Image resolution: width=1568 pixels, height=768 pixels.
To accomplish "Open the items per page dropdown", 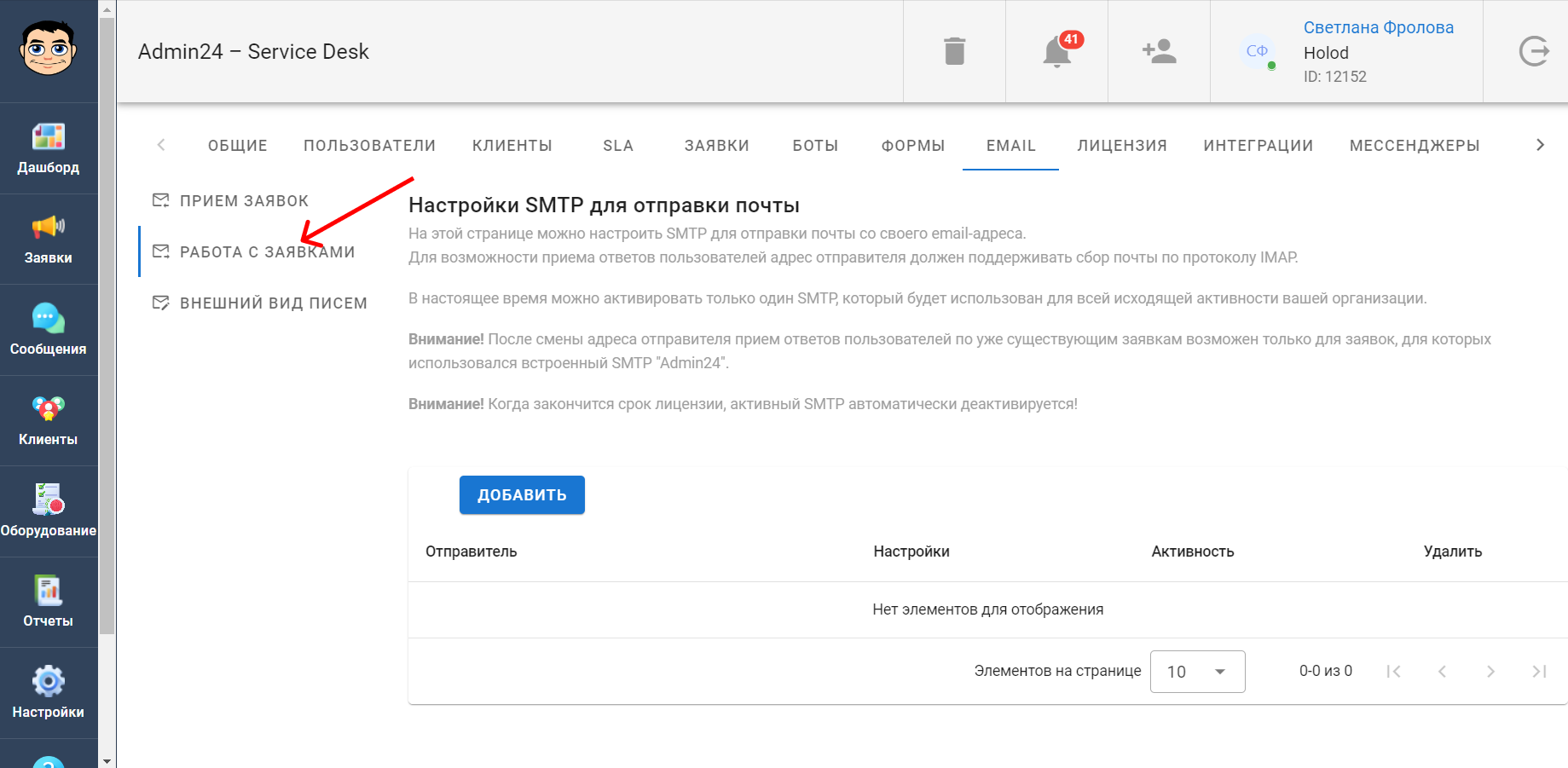I will coord(1197,672).
